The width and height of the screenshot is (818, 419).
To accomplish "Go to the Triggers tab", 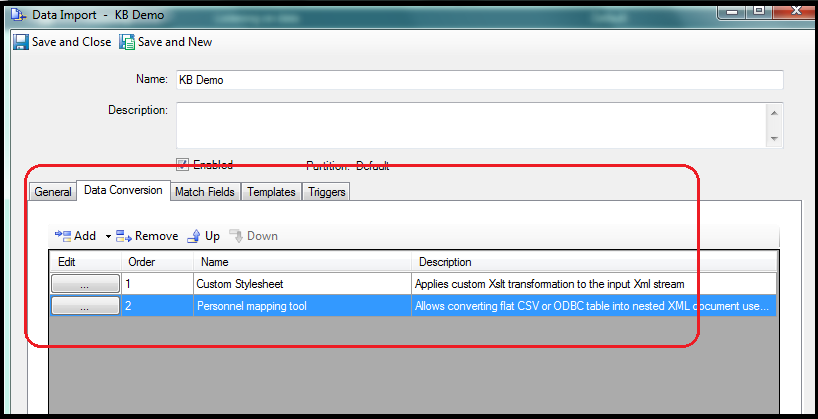I will click(x=326, y=192).
